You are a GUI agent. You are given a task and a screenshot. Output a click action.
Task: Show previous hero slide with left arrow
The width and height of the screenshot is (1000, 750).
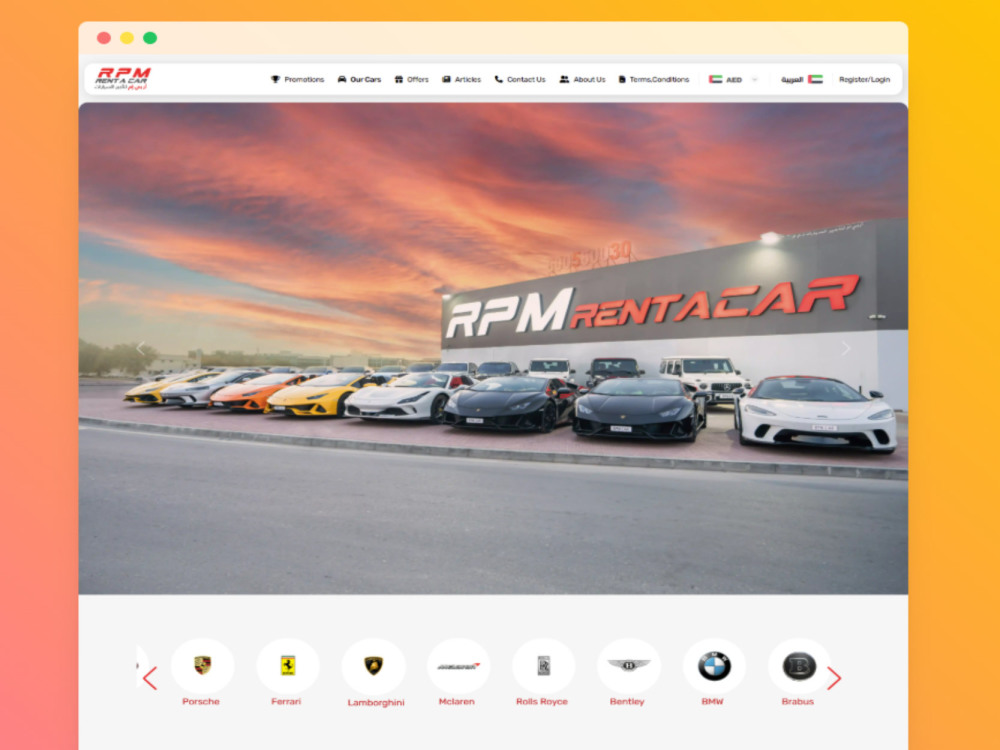(x=141, y=348)
